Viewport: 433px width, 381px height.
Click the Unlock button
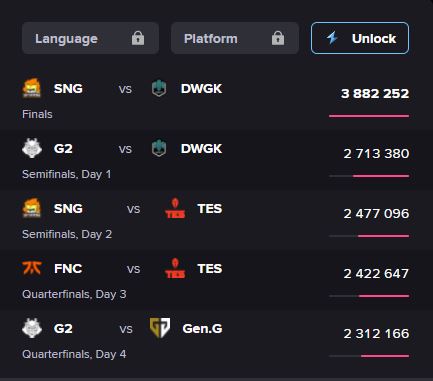pyautogui.click(x=360, y=38)
